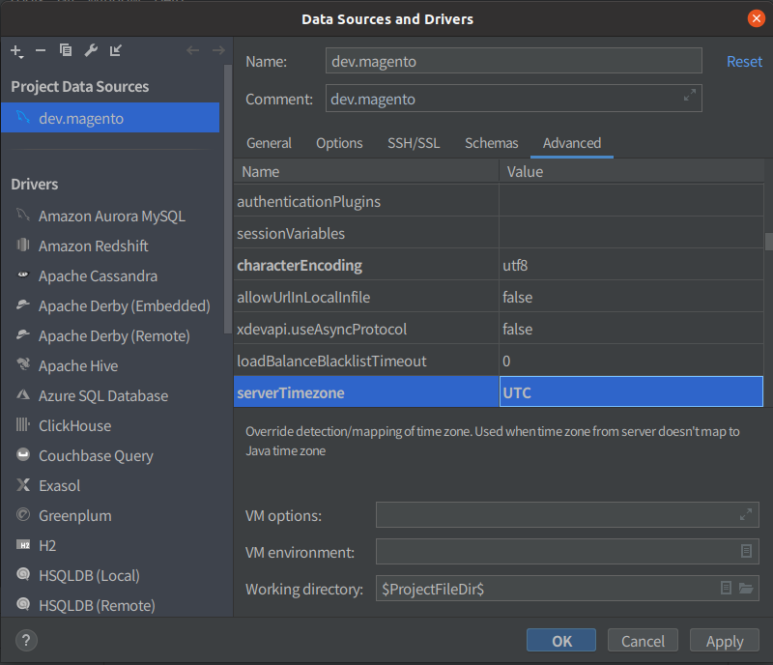Screen dimensions: 773x665
Task: Click the false value for xdevapi.useAsyncProtocol
Action: click(x=631, y=329)
